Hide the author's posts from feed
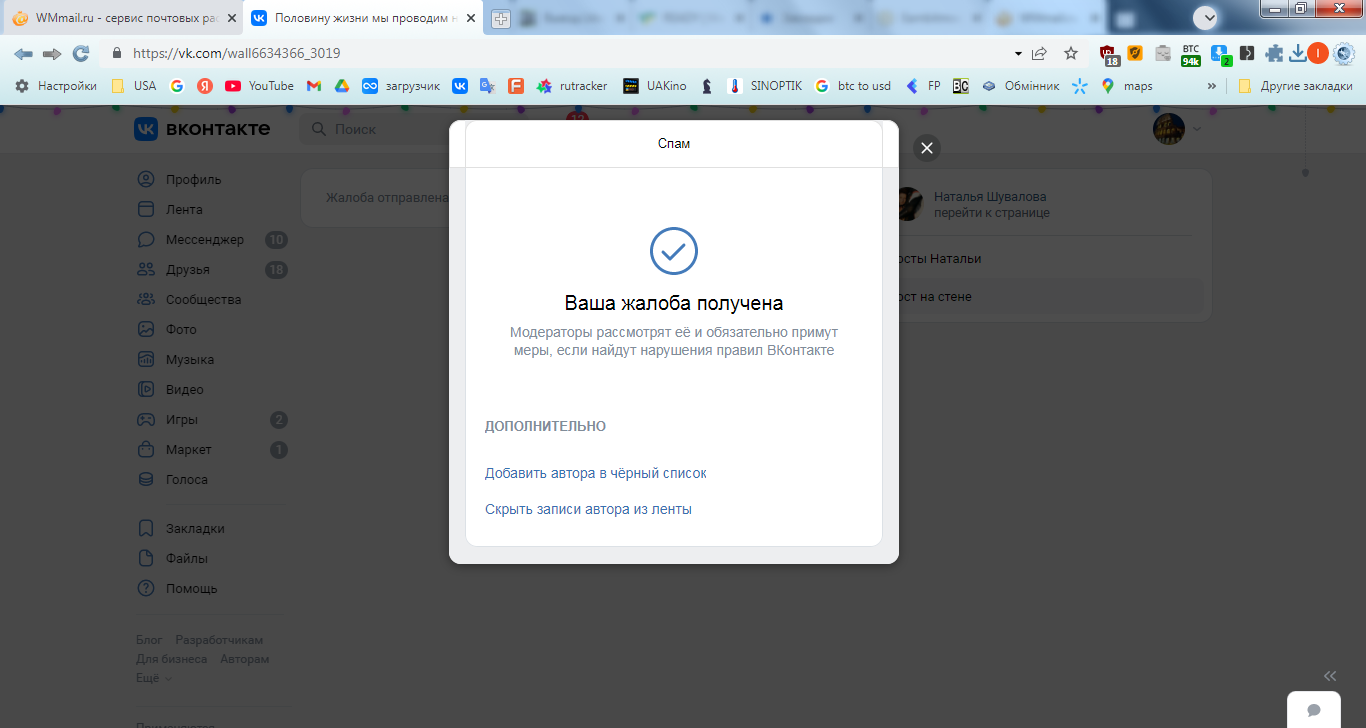The width and height of the screenshot is (1366, 728). click(x=588, y=509)
